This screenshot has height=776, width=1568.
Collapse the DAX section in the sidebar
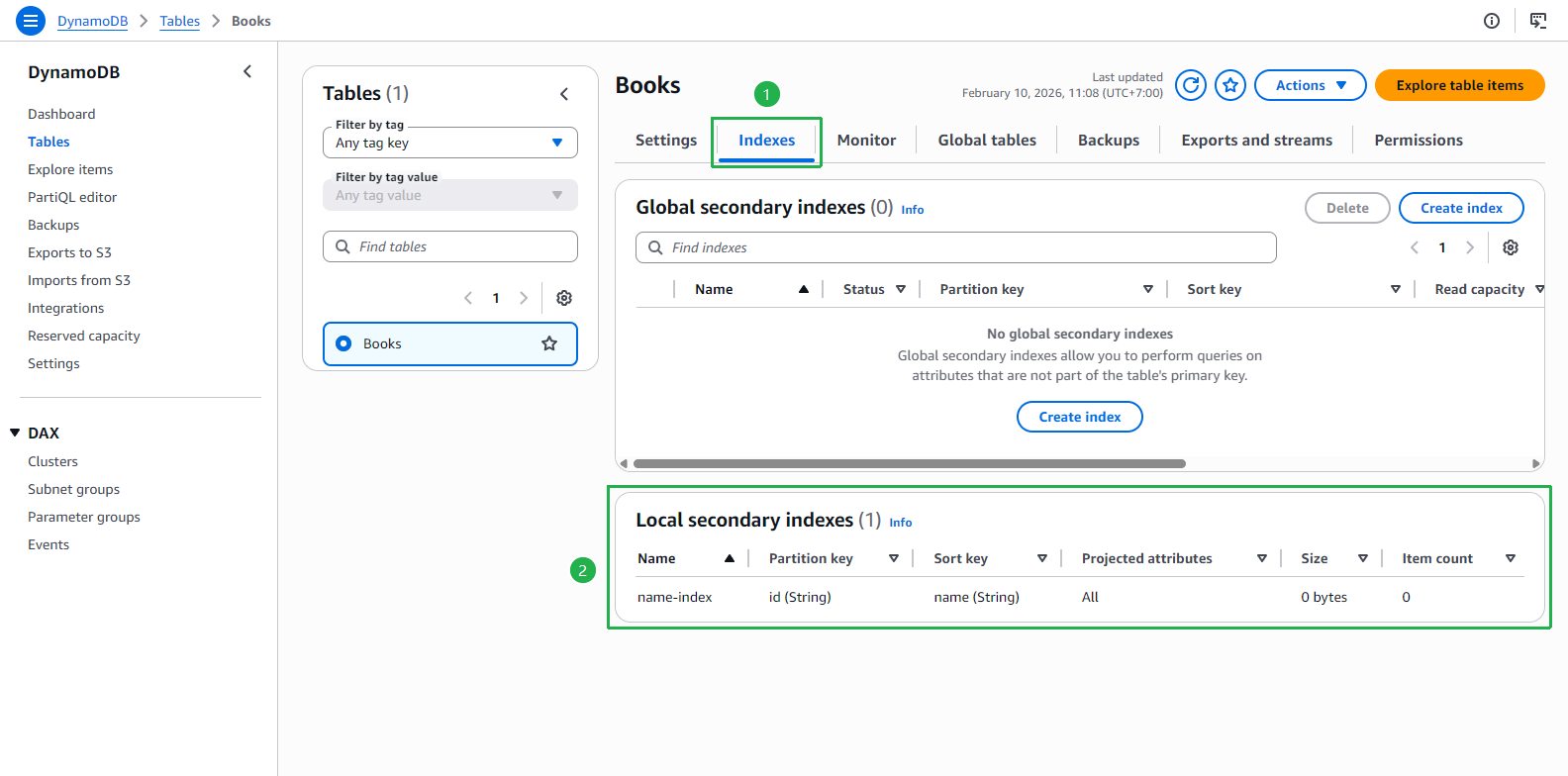coord(15,433)
